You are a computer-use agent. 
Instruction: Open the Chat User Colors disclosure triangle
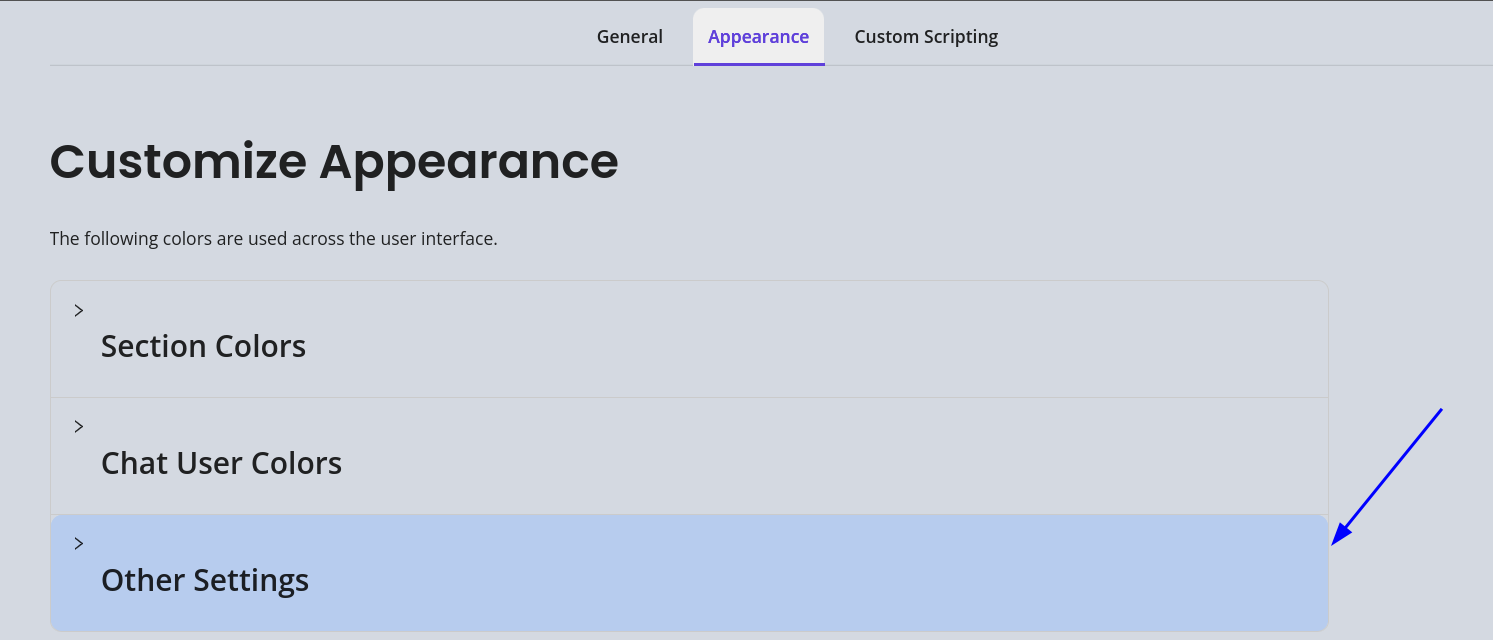click(x=79, y=426)
